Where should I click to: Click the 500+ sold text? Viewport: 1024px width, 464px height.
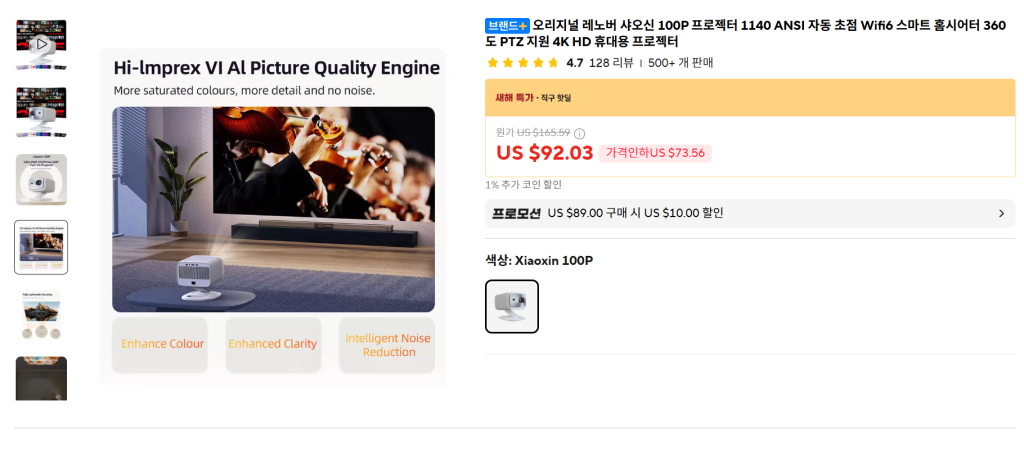click(x=680, y=63)
